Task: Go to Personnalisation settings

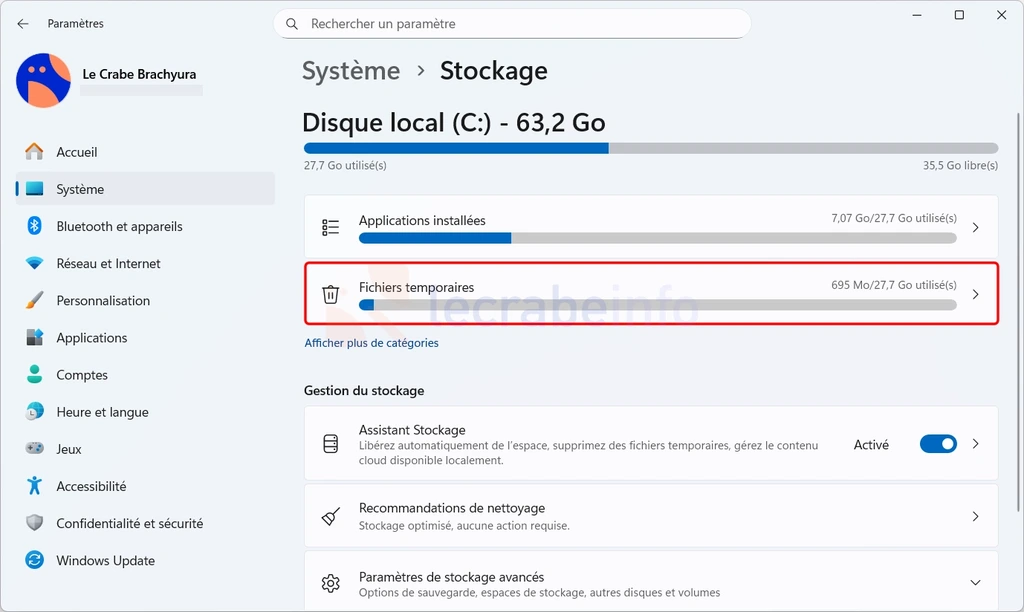Action: click(145, 300)
